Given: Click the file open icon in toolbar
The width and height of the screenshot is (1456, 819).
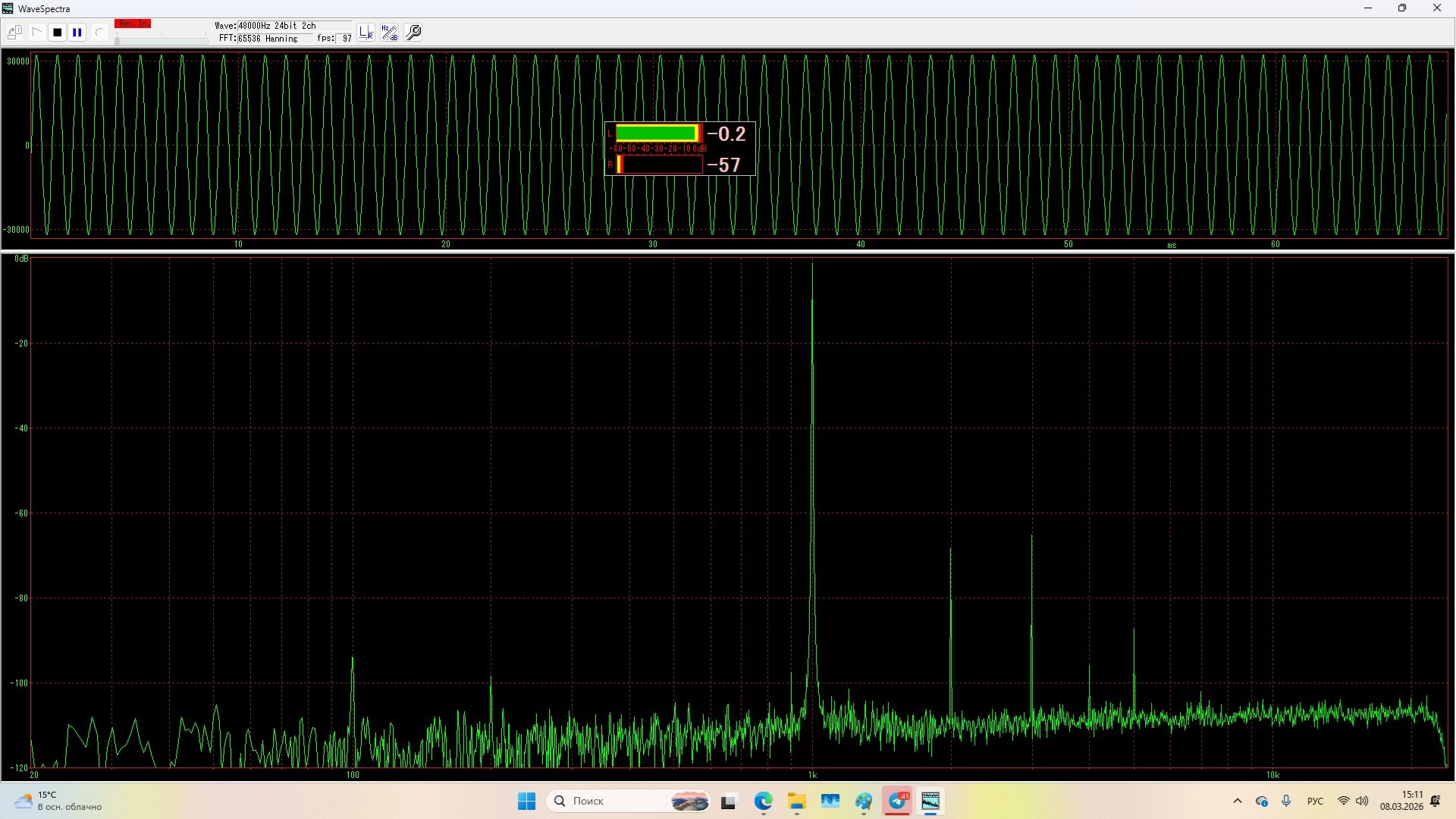Looking at the screenshot, I should click(15, 33).
